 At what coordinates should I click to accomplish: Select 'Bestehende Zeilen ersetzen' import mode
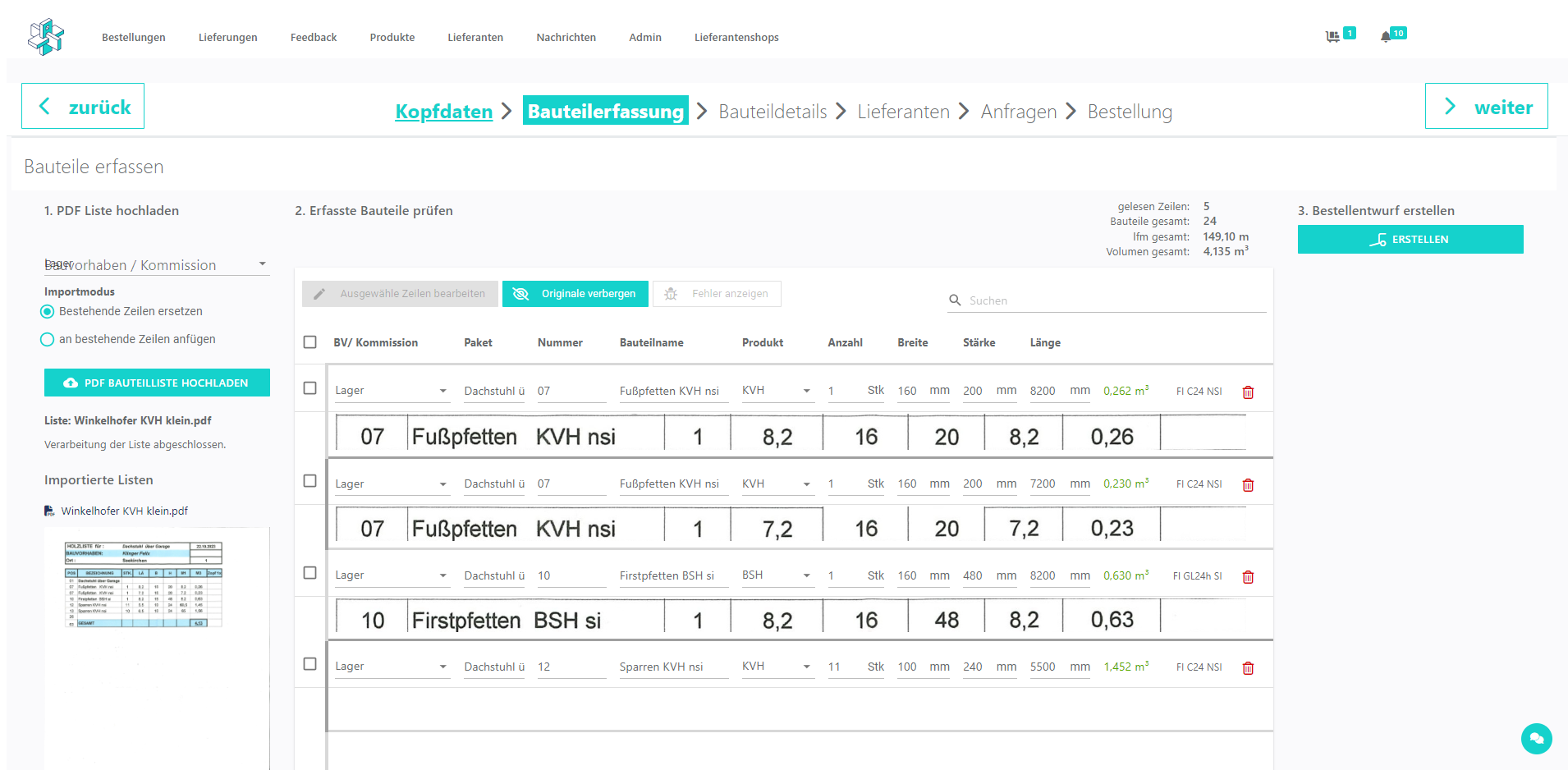click(48, 312)
